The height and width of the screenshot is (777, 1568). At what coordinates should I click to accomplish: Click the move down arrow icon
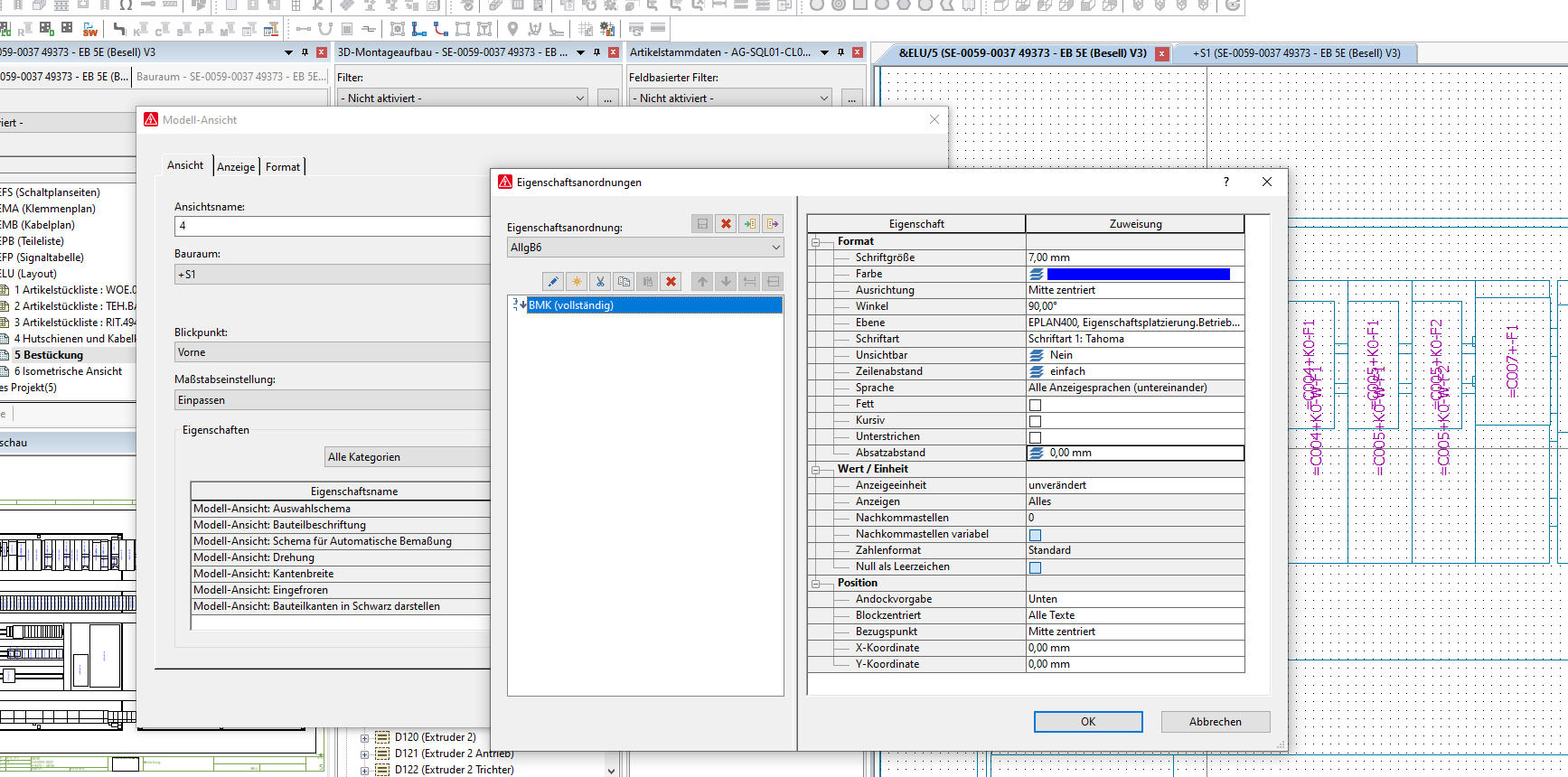pos(726,282)
